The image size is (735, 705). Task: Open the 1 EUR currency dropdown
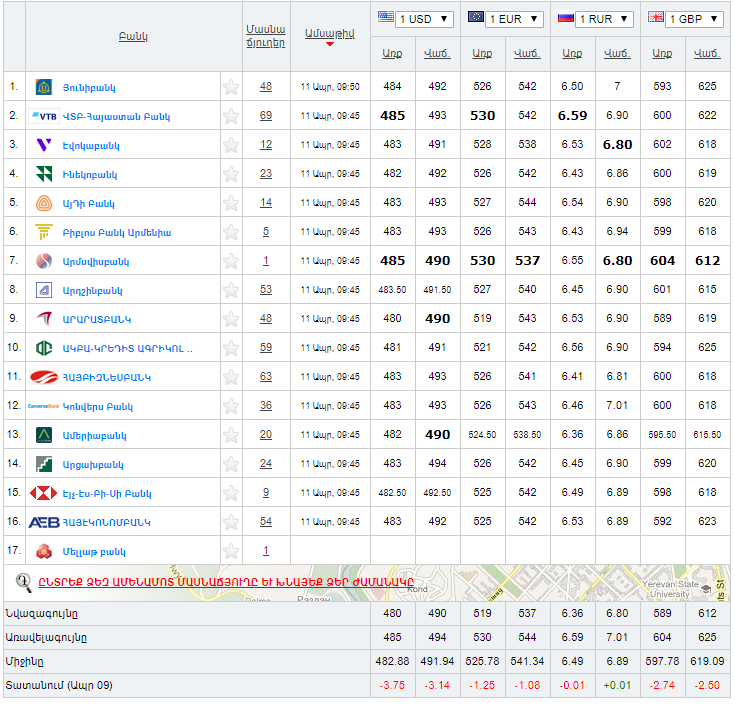[x=506, y=19]
